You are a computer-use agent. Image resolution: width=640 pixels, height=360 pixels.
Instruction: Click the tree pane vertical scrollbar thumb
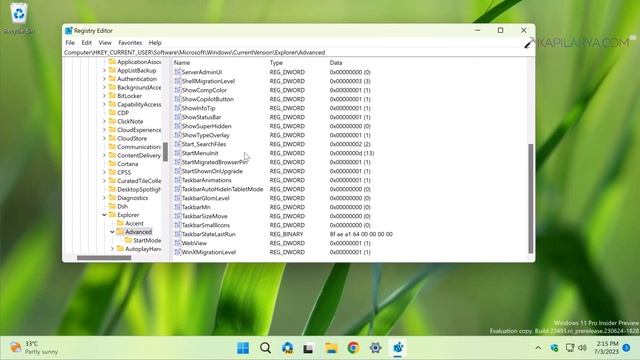click(165, 151)
